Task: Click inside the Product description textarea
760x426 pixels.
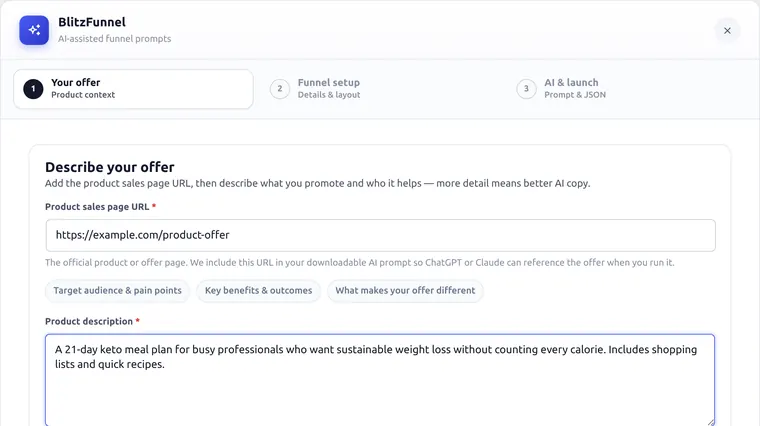Action: click(380, 380)
